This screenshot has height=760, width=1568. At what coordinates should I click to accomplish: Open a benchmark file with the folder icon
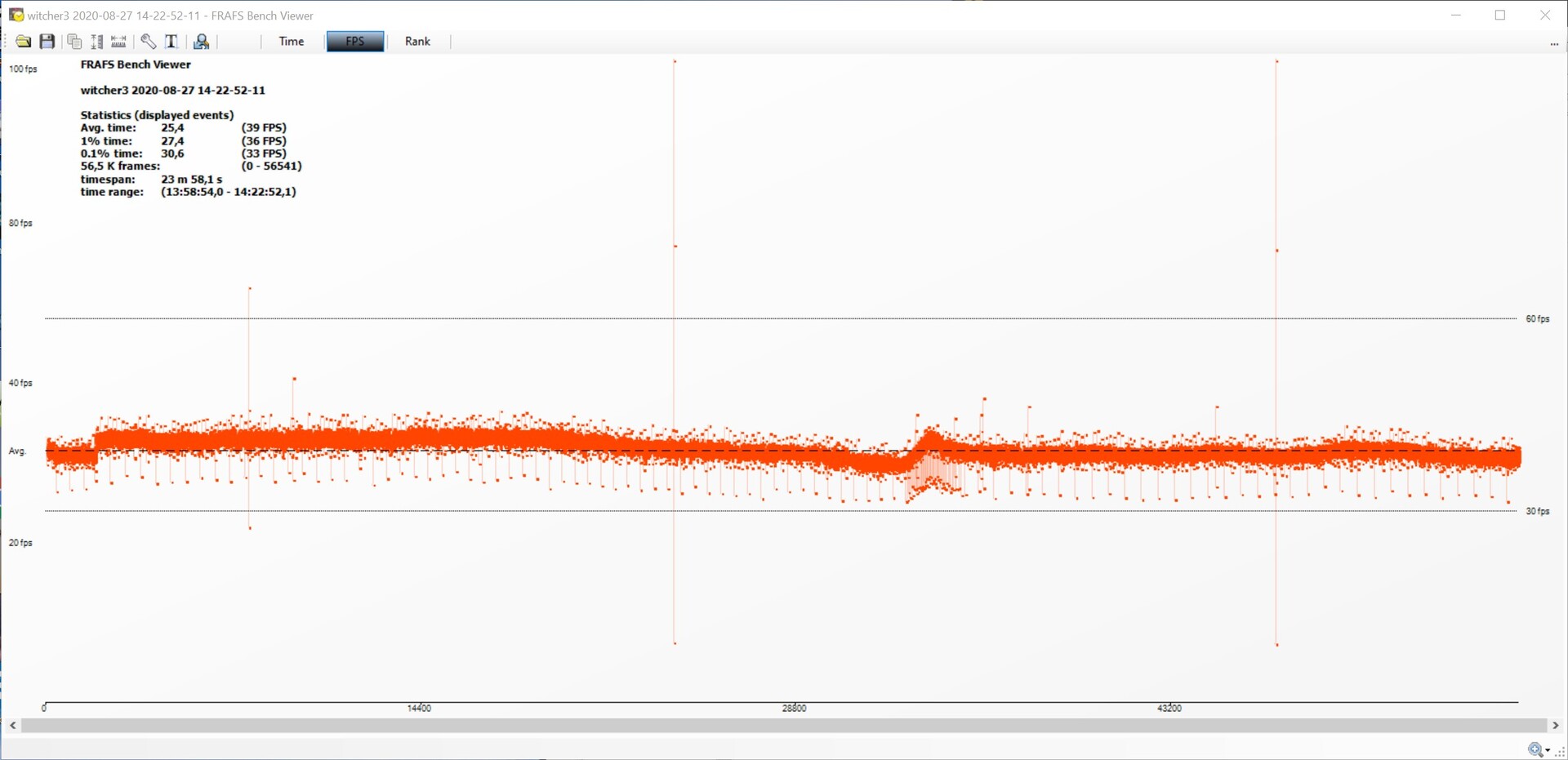pos(23,42)
